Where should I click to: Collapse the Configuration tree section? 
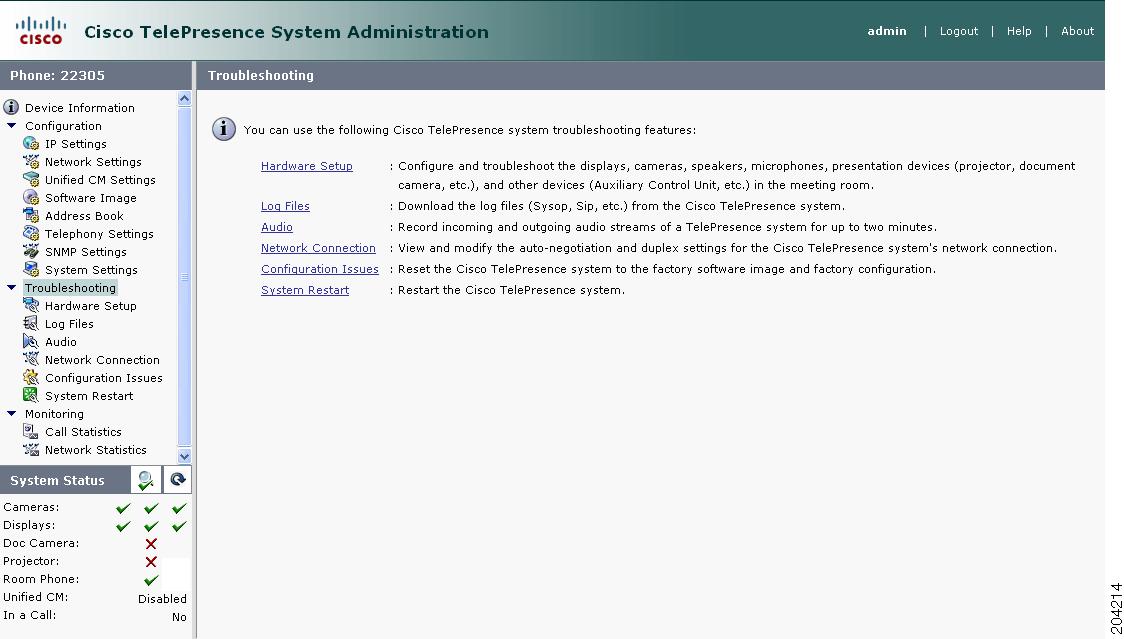tap(11, 126)
